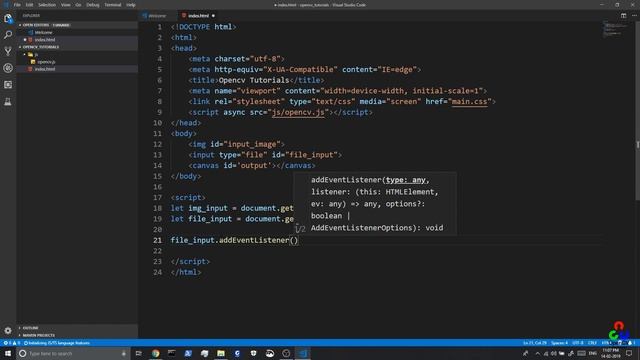The image size is (640, 360).
Task: Open the View menu
Action: 66,5
